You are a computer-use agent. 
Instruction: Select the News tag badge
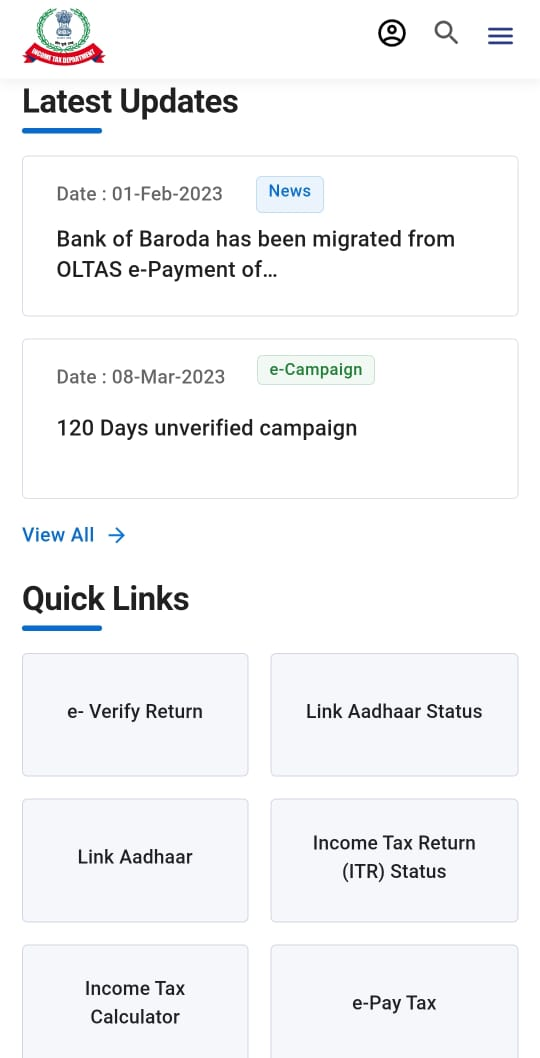coord(290,194)
